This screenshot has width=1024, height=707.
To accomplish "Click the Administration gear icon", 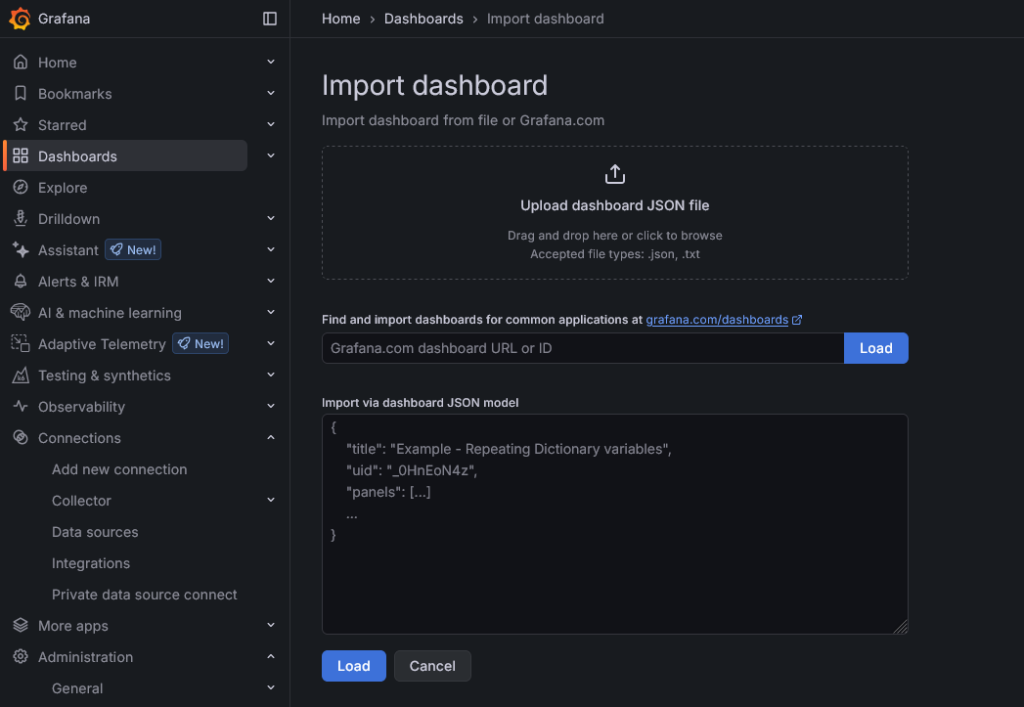I will pos(20,657).
